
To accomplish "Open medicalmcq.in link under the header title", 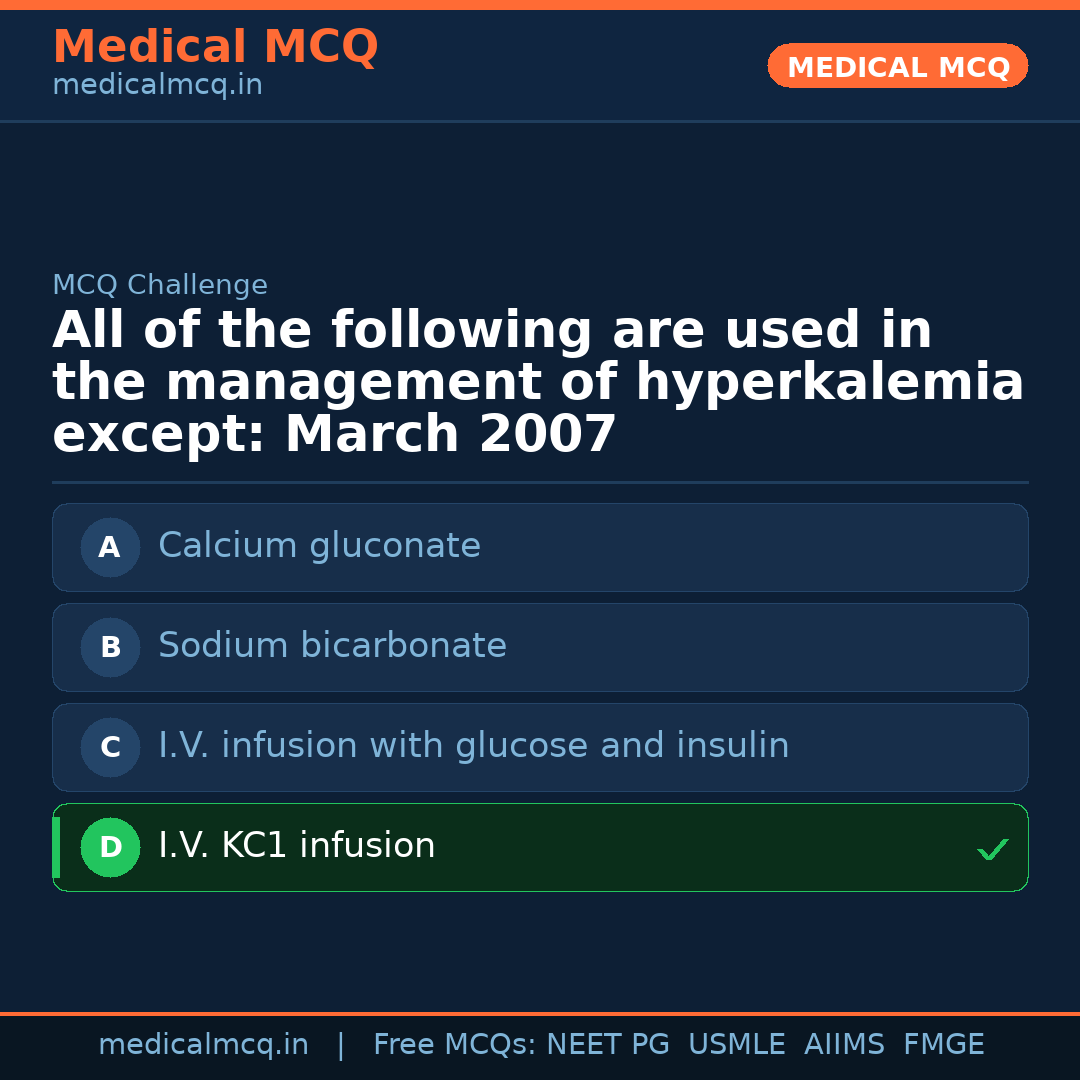I will coord(157,86).
